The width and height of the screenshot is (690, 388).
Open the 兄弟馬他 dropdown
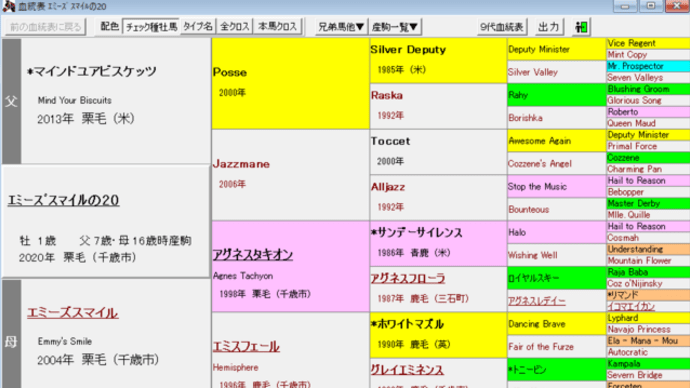(341, 27)
